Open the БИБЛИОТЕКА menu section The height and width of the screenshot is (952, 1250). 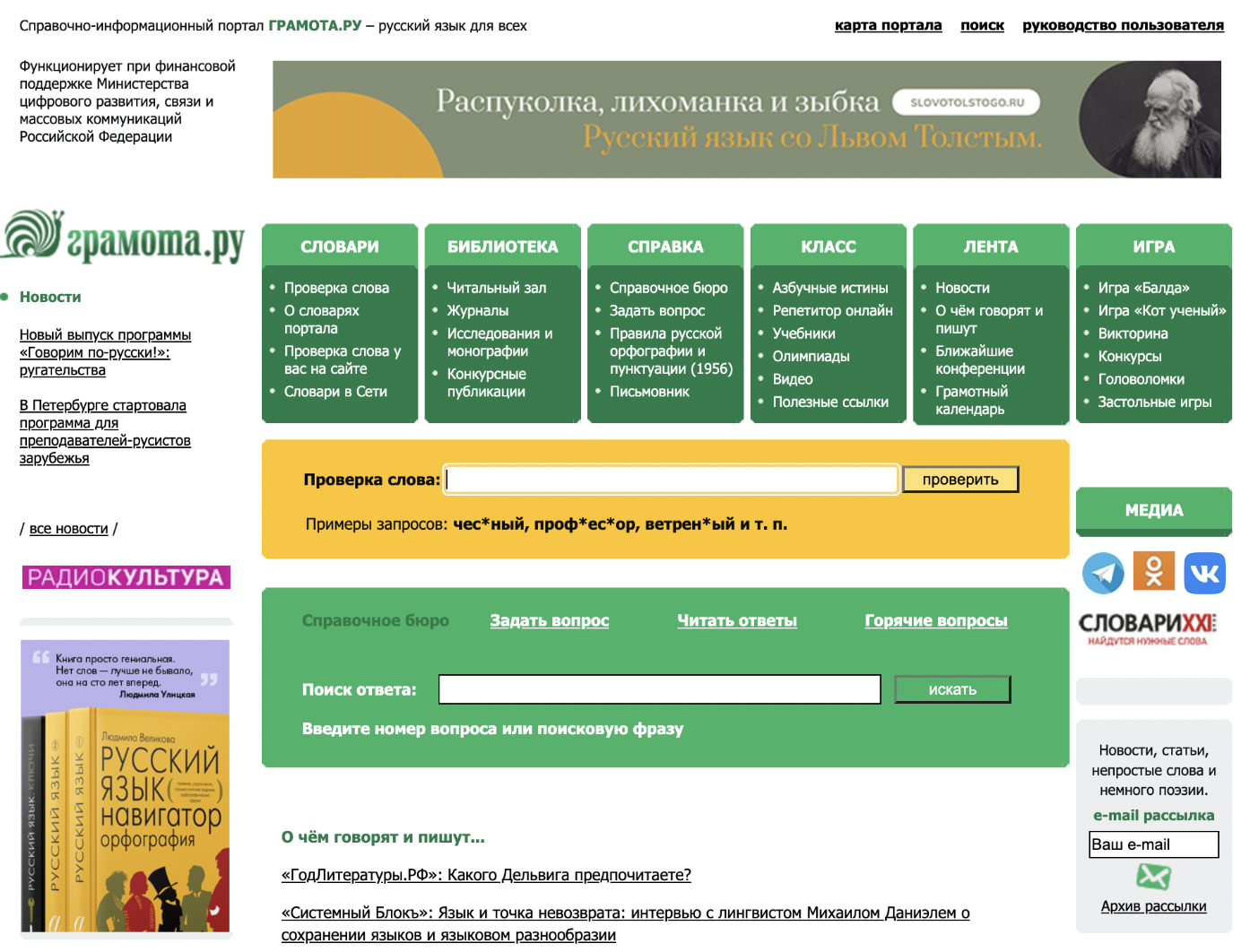point(503,247)
